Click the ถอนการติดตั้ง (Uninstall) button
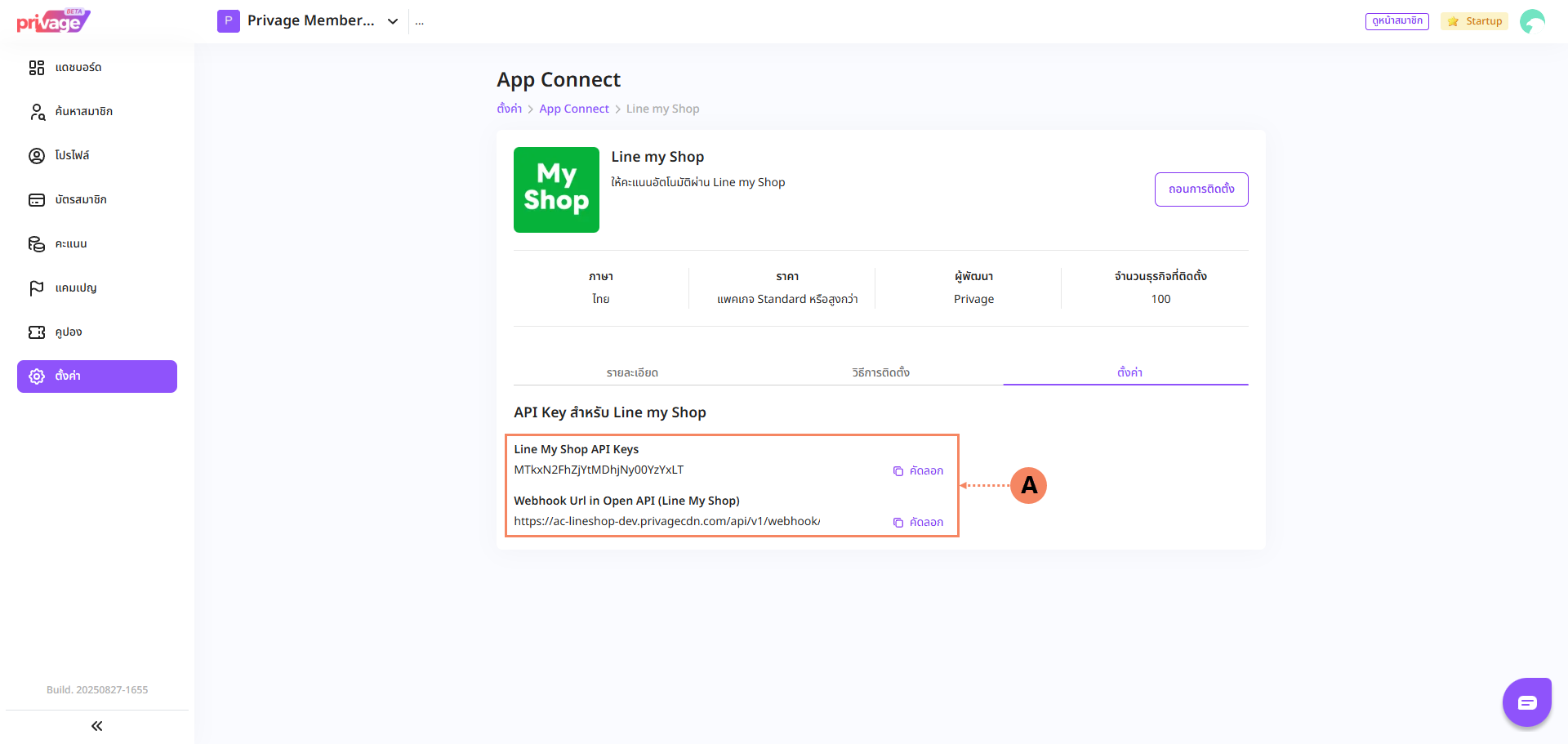 click(x=1200, y=189)
